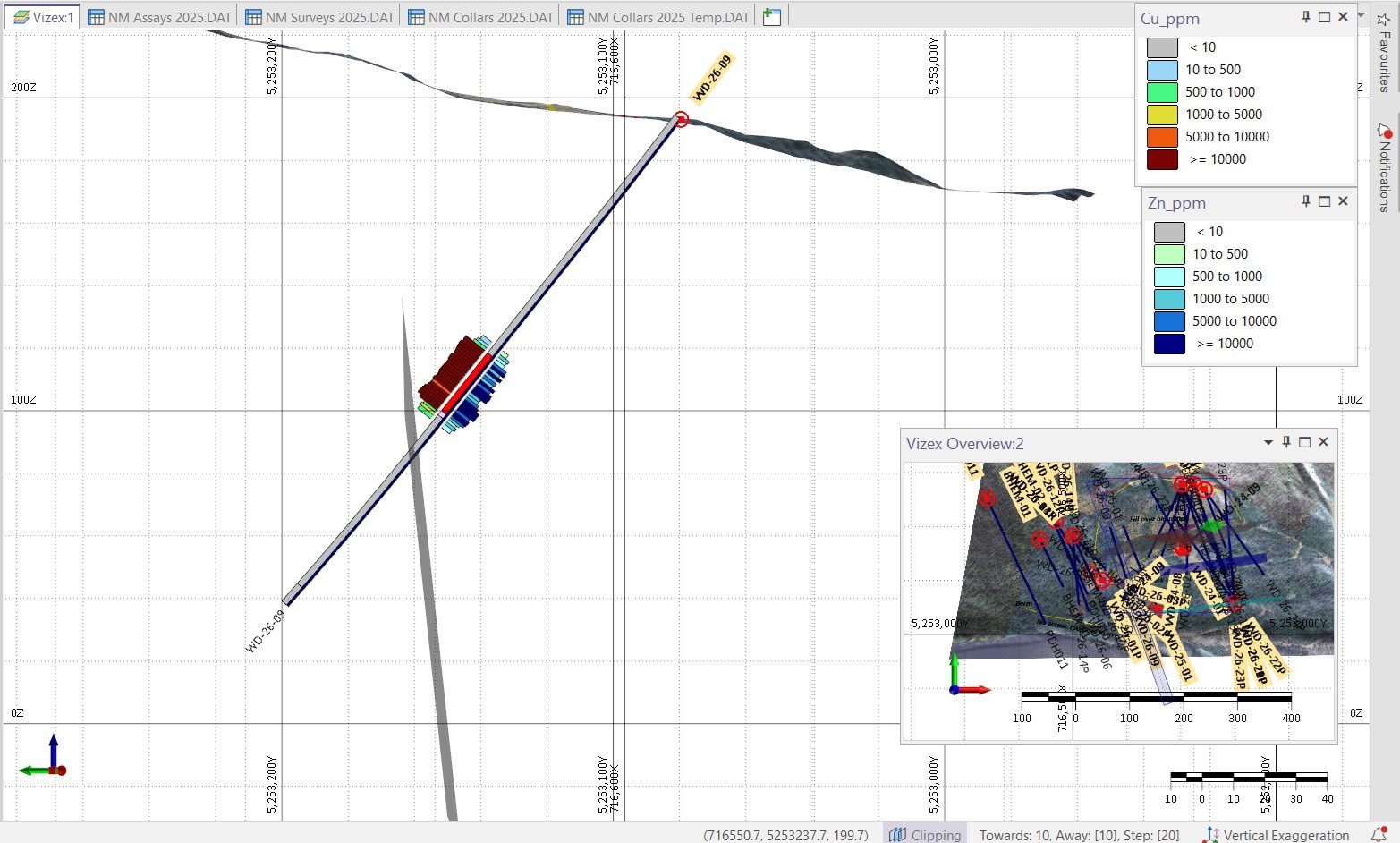Click the 100Z elevation label on the left edge

pyautogui.click(x=24, y=400)
